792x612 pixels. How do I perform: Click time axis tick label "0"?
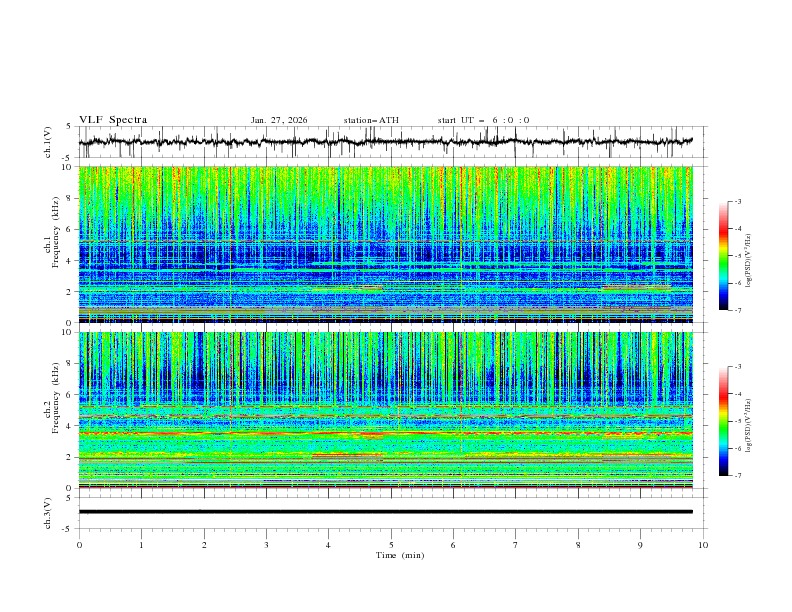coord(79,545)
